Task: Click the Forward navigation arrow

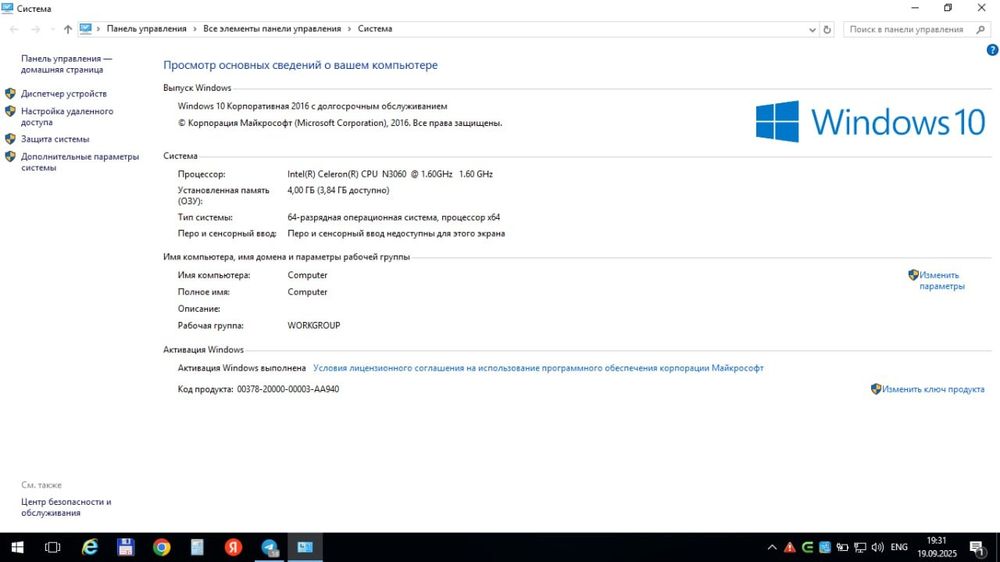Action: pyautogui.click(x=36, y=29)
